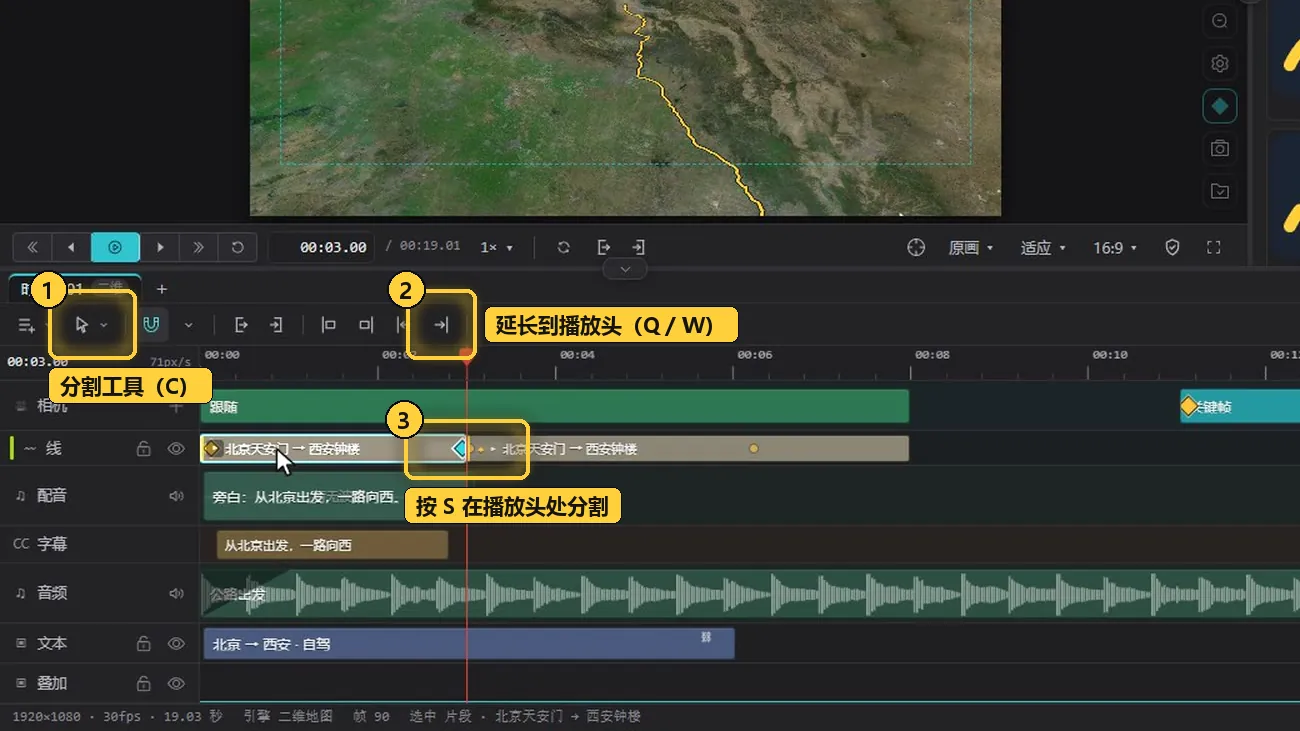
Task: Click the trim-start-to-playhead icon
Action: click(328, 325)
